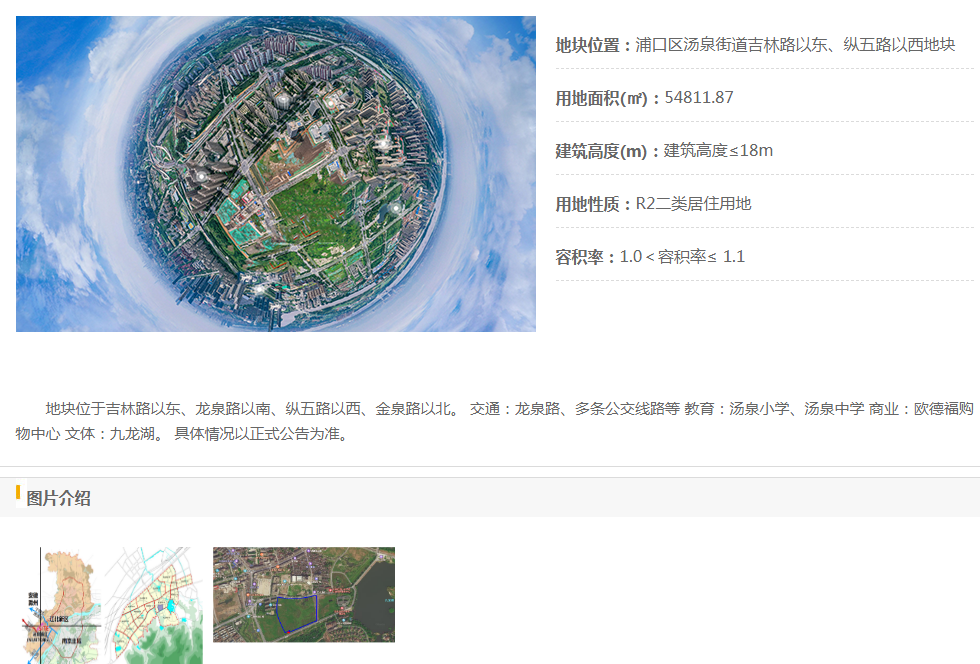
Task: Click the 用地面积(㎡) label
Action: coord(607,98)
